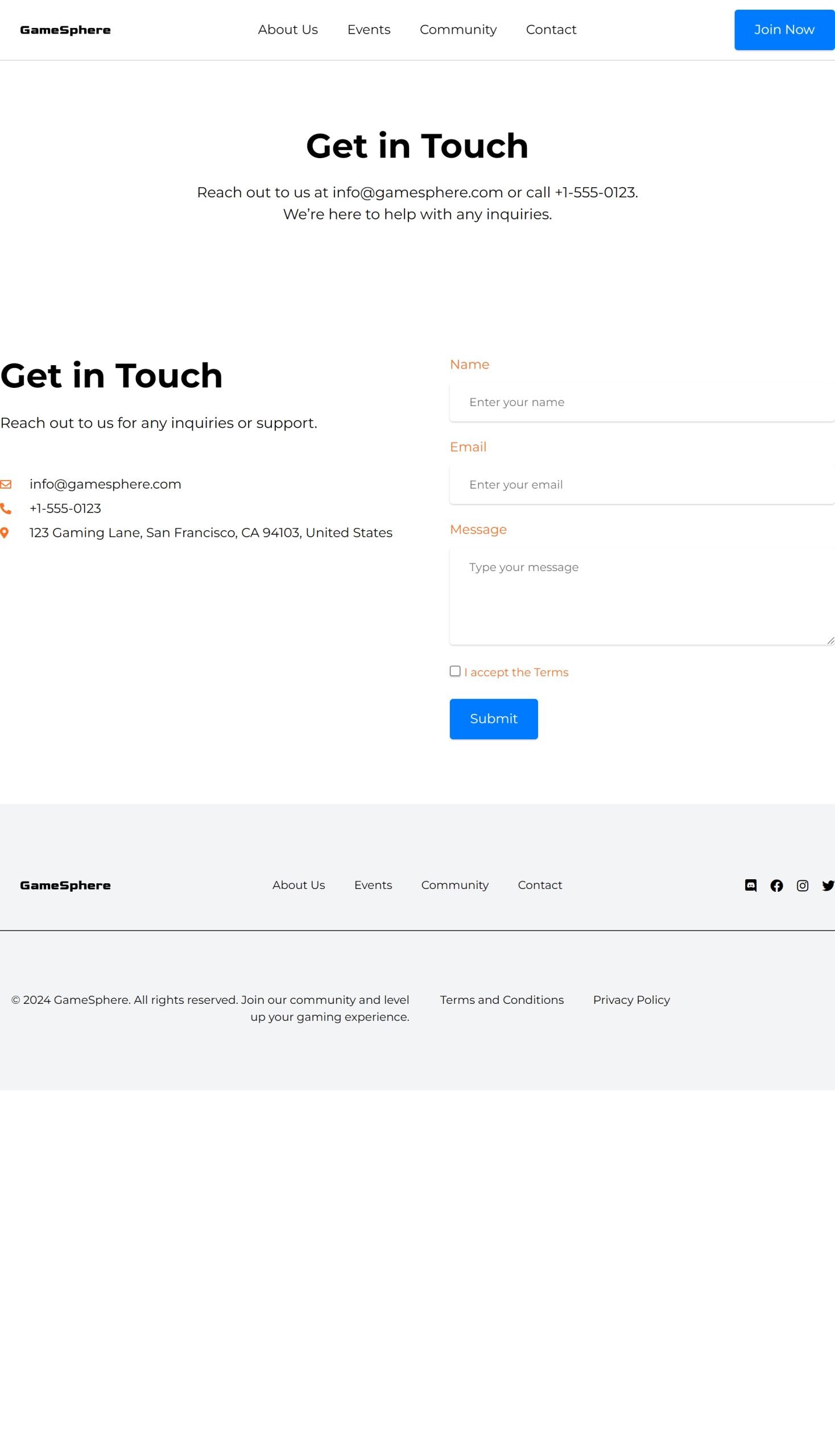Go to Events in top navigation

pyautogui.click(x=369, y=30)
